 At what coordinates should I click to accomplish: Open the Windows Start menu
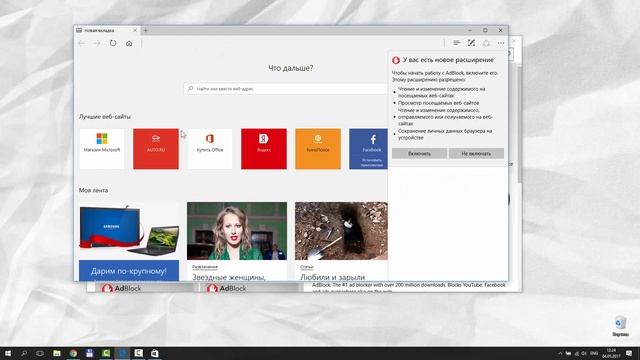8,353
